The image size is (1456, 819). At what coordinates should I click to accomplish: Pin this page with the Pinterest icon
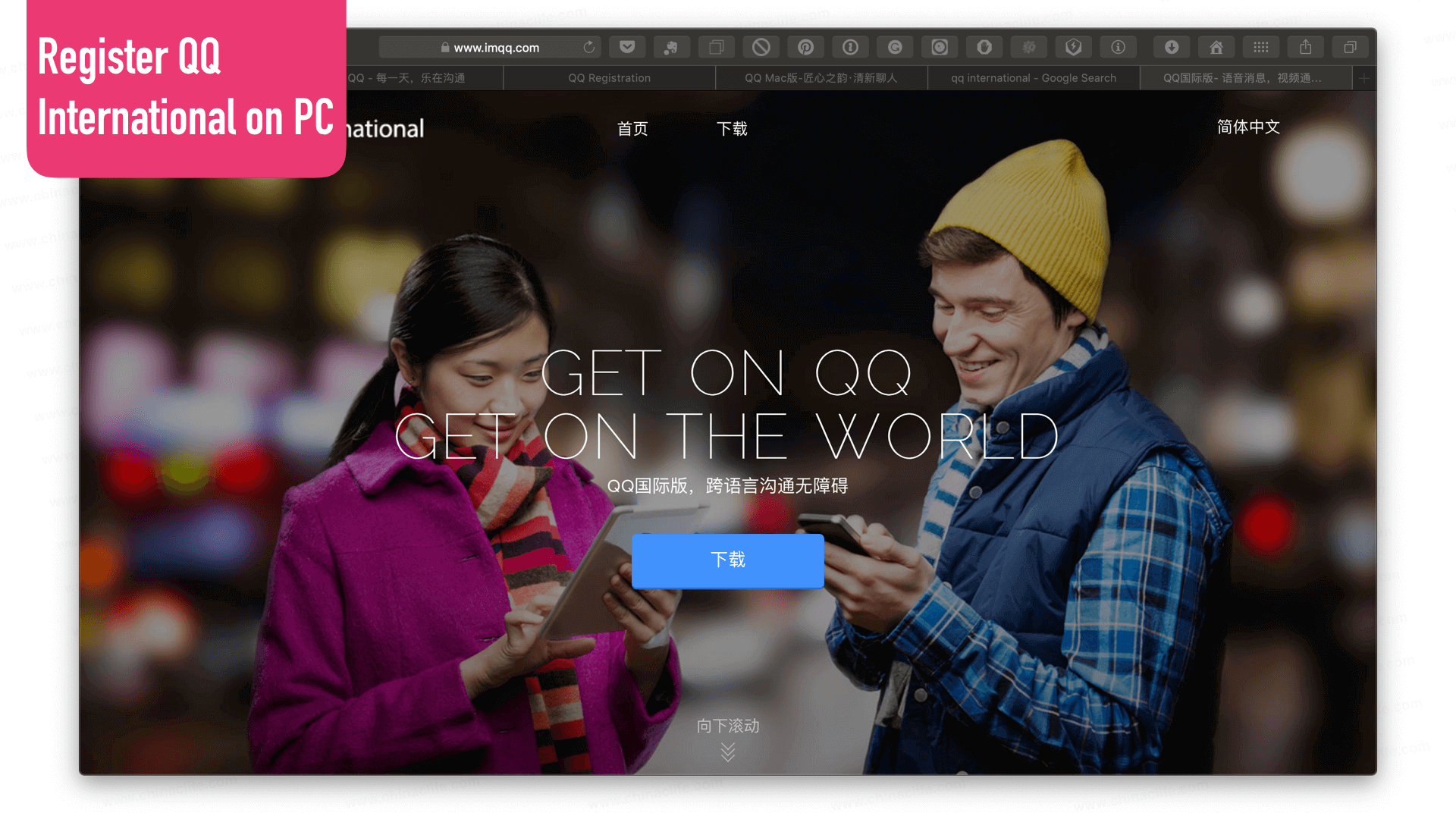coord(805,47)
